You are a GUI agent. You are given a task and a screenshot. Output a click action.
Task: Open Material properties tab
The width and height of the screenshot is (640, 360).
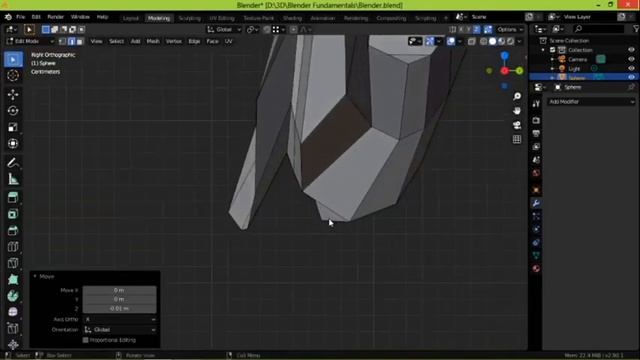click(536, 268)
